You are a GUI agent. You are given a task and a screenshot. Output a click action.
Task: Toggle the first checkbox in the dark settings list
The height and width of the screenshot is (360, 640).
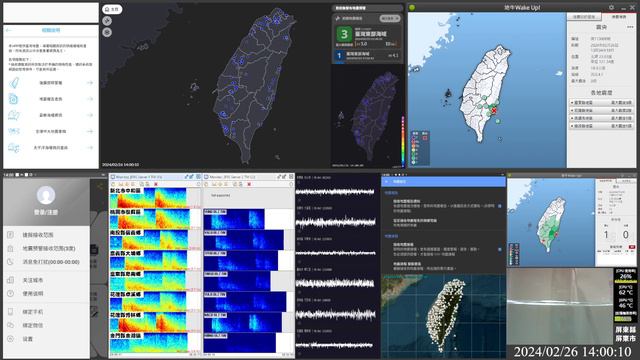500,206
